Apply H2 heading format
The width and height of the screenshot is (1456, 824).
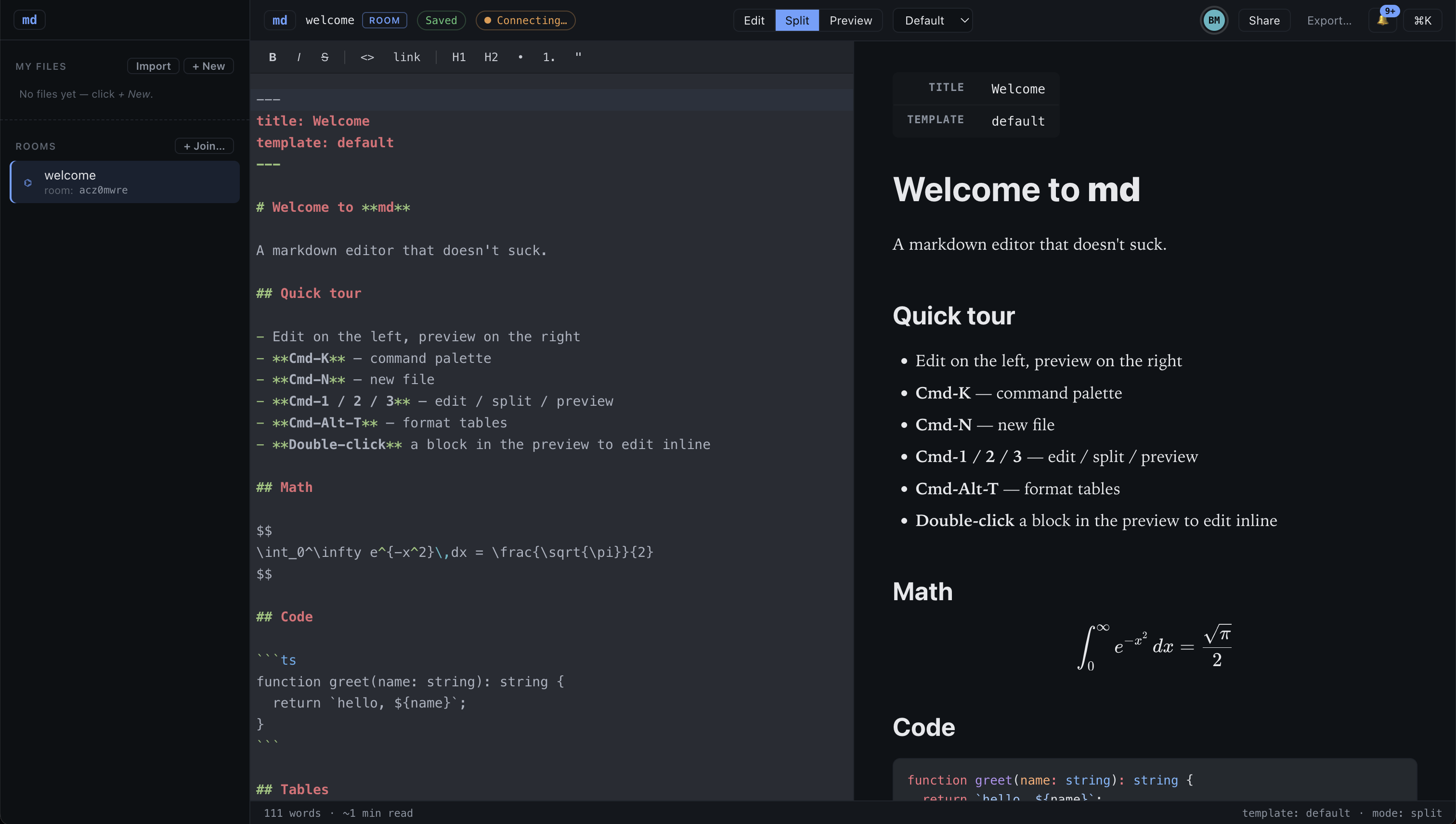click(491, 57)
